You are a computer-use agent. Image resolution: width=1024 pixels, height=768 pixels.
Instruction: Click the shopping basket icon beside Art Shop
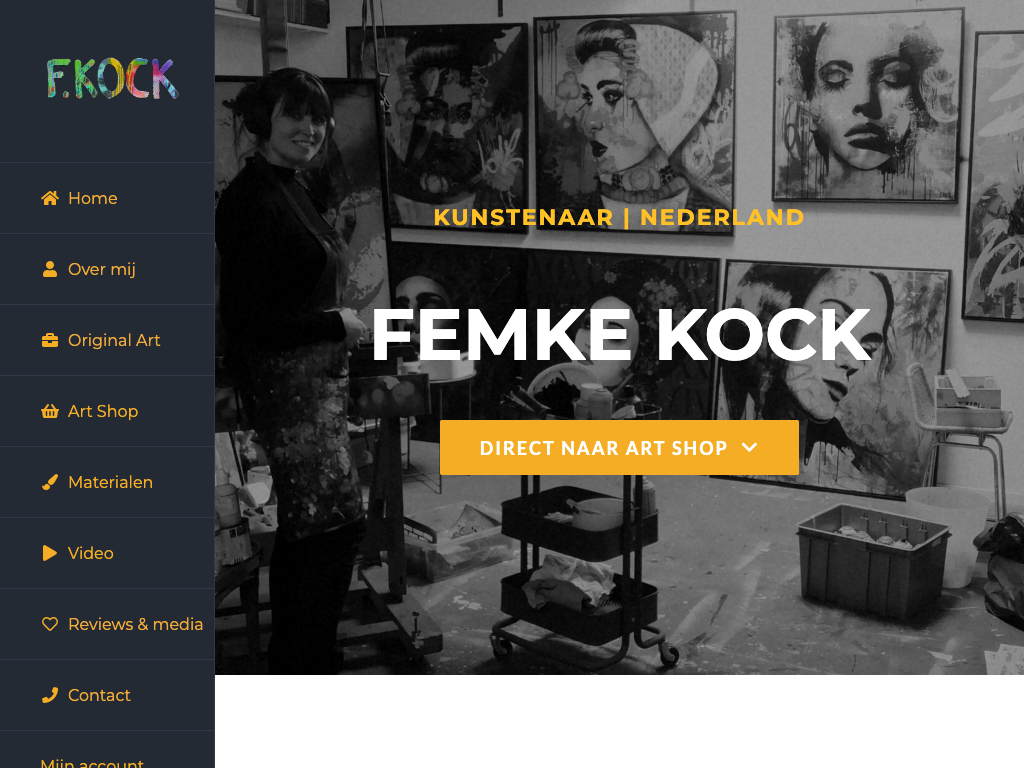coord(50,411)
